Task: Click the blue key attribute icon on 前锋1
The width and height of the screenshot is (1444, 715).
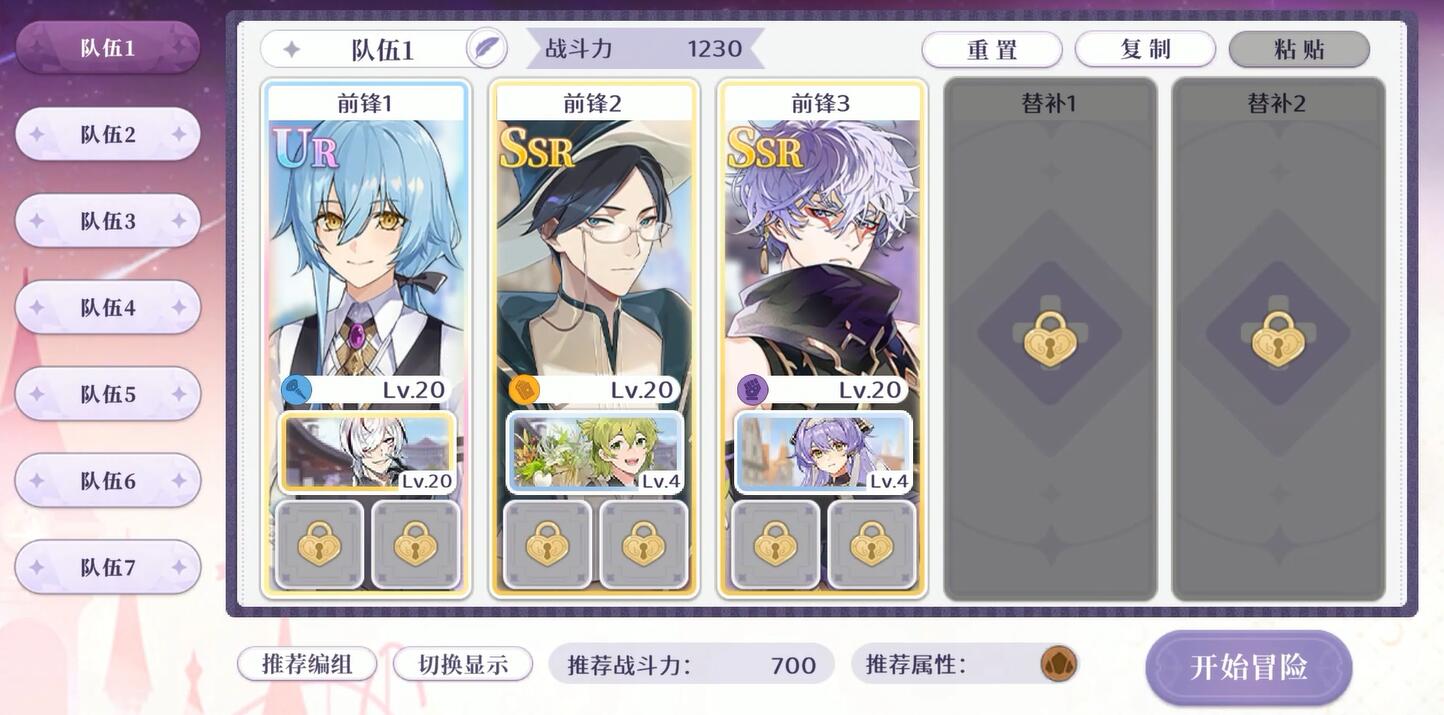Action: (x=297, y=390)
